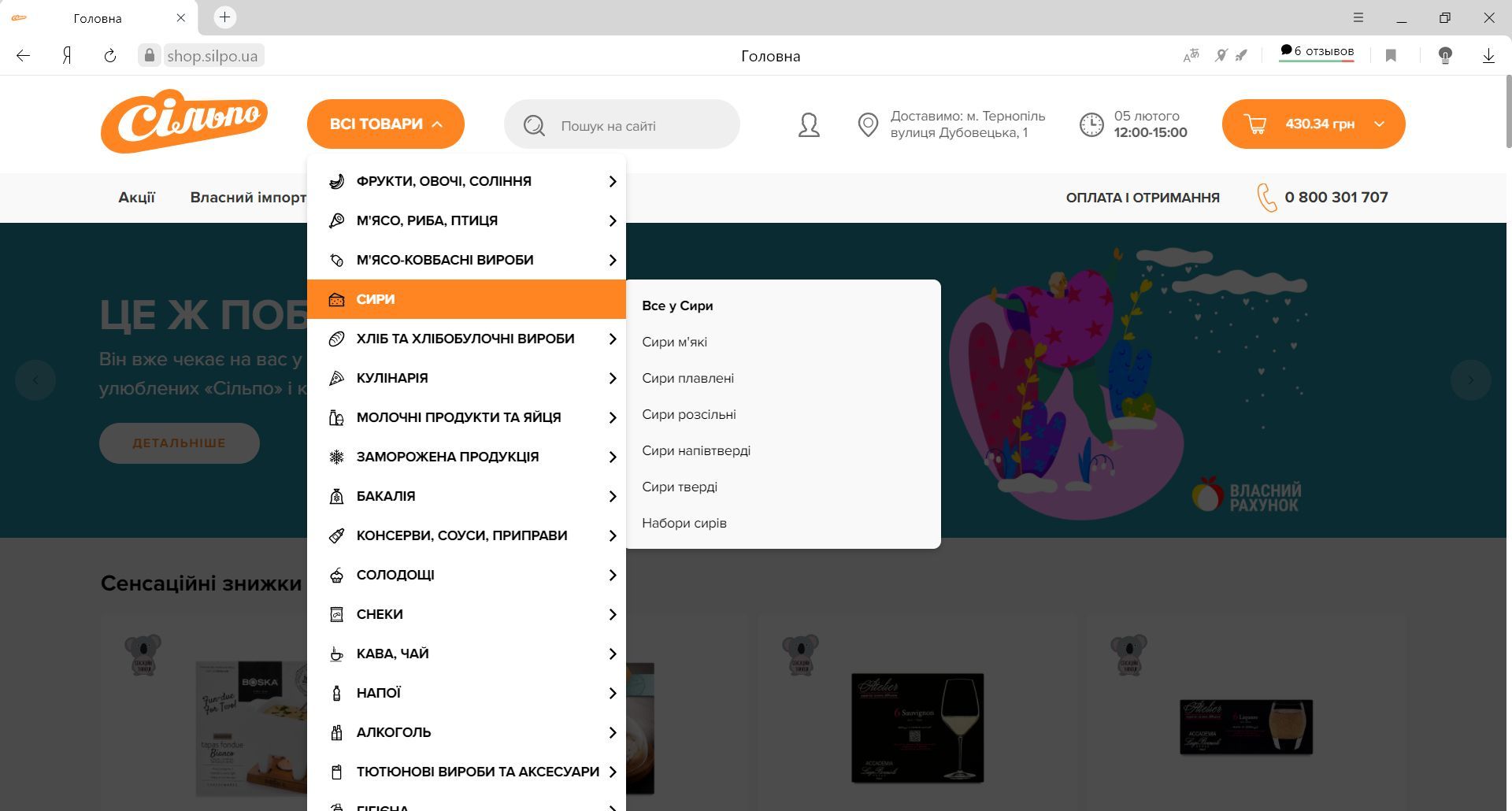
Task: Collapse the ВСІ ТОВАРИ catalog menu
Action: click(x=385, y=124)
